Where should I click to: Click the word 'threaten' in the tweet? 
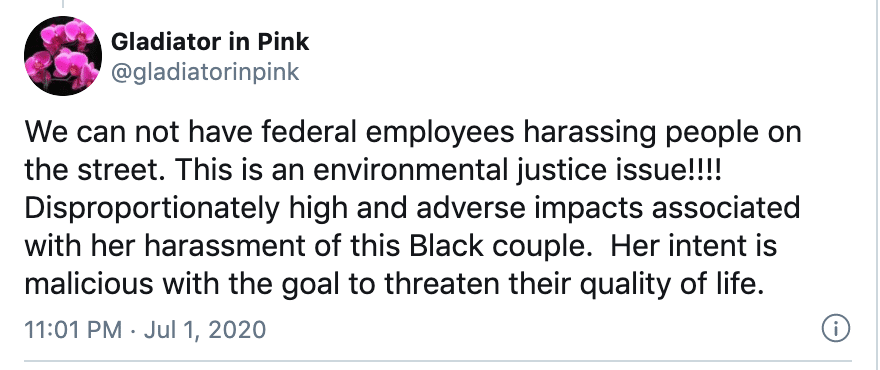point(443,286)
